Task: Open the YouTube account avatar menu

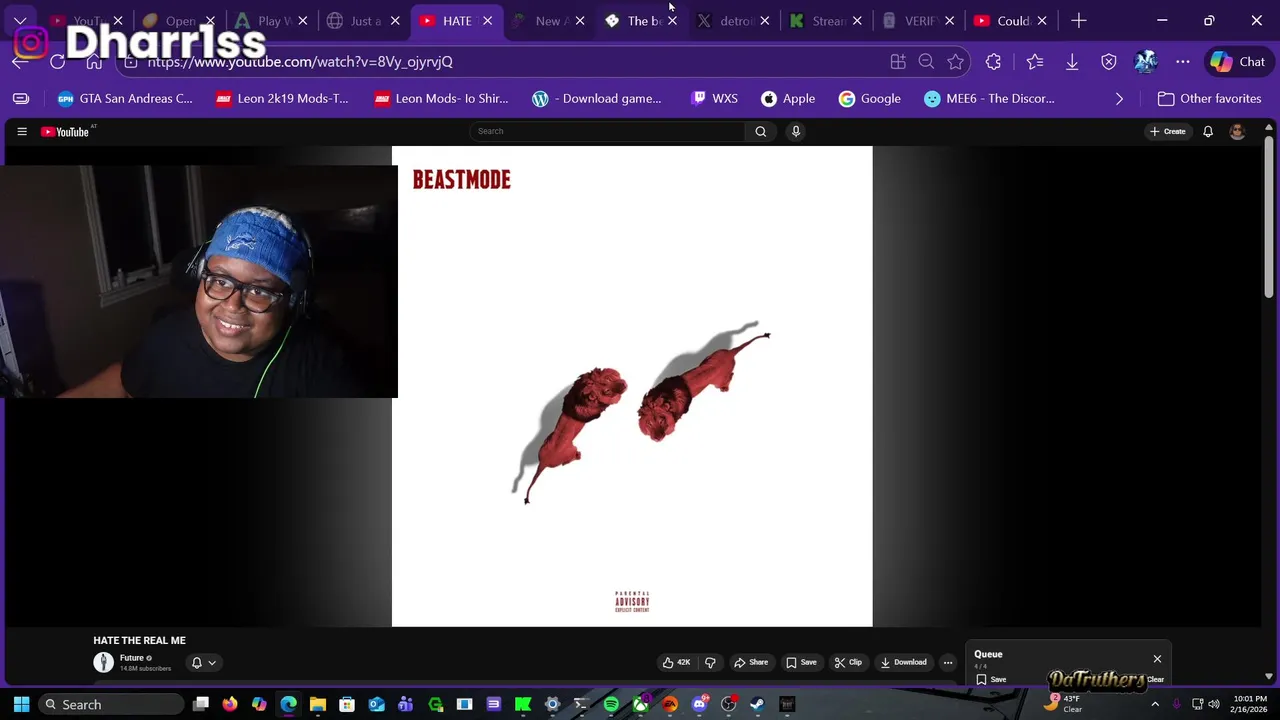Action: pos(1237,131)
